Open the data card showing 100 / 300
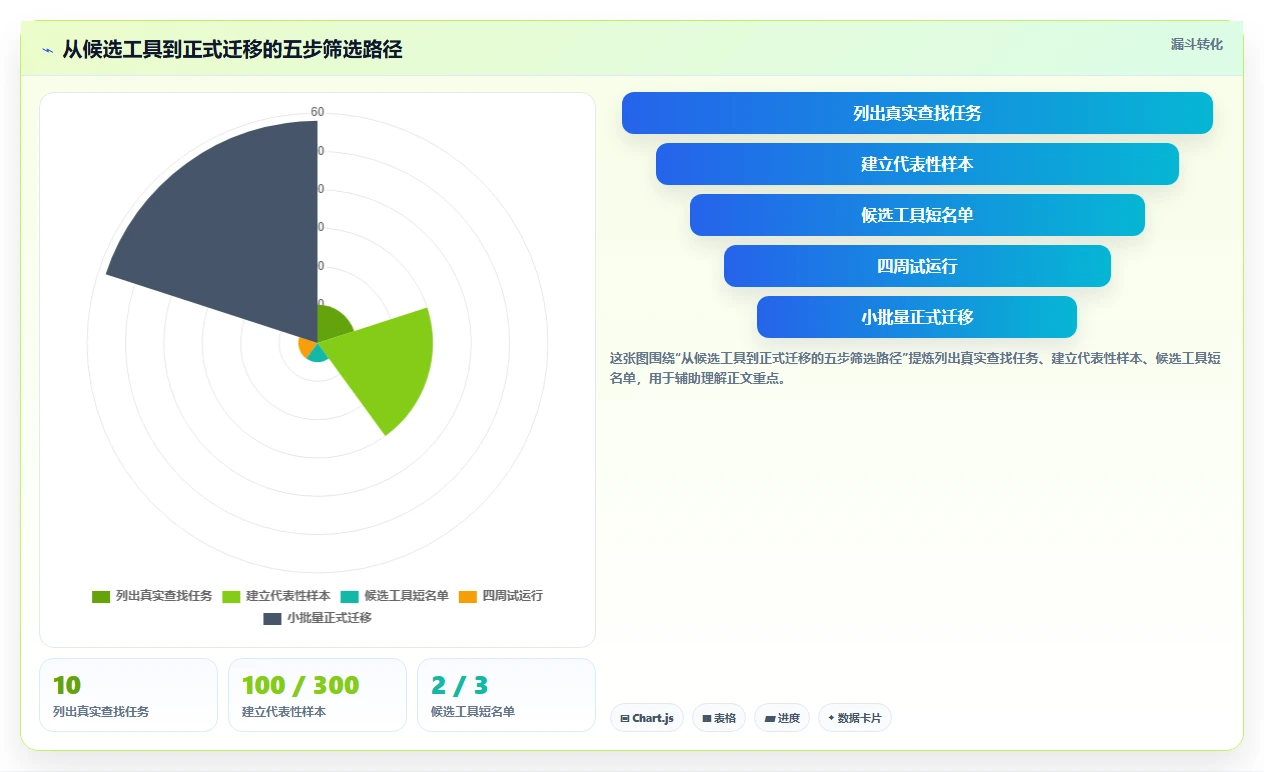The width and height of the screenshot is (1264, 772). [317, 695]
